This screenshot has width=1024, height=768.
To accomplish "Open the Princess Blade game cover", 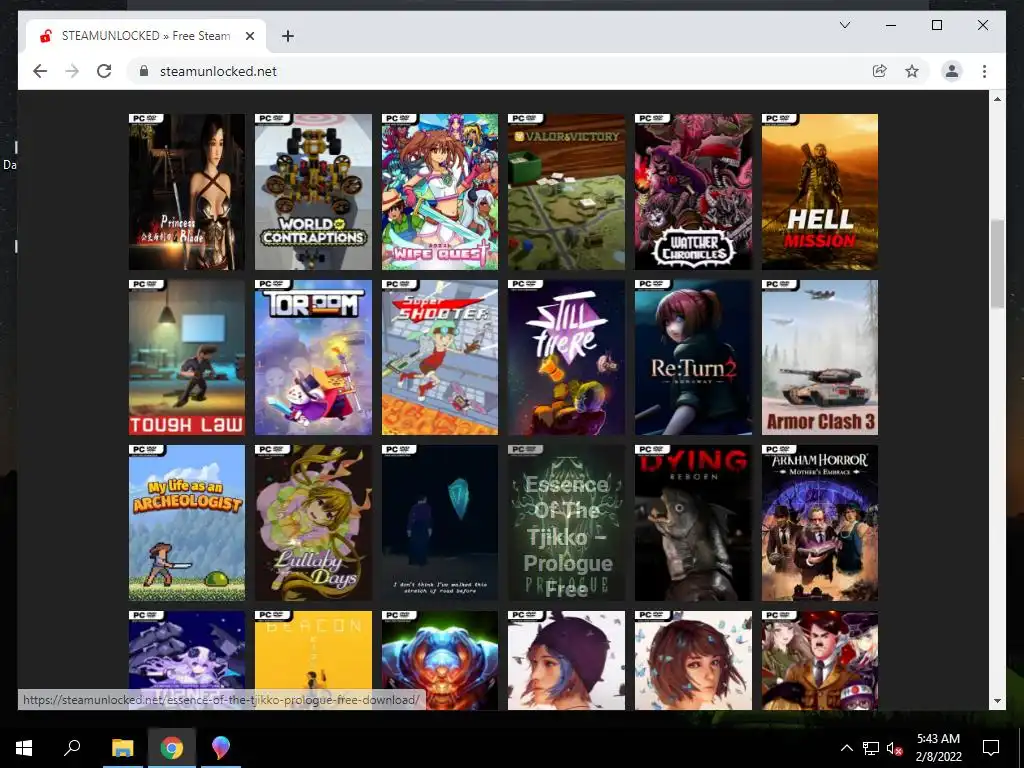I will pos(187,192).
